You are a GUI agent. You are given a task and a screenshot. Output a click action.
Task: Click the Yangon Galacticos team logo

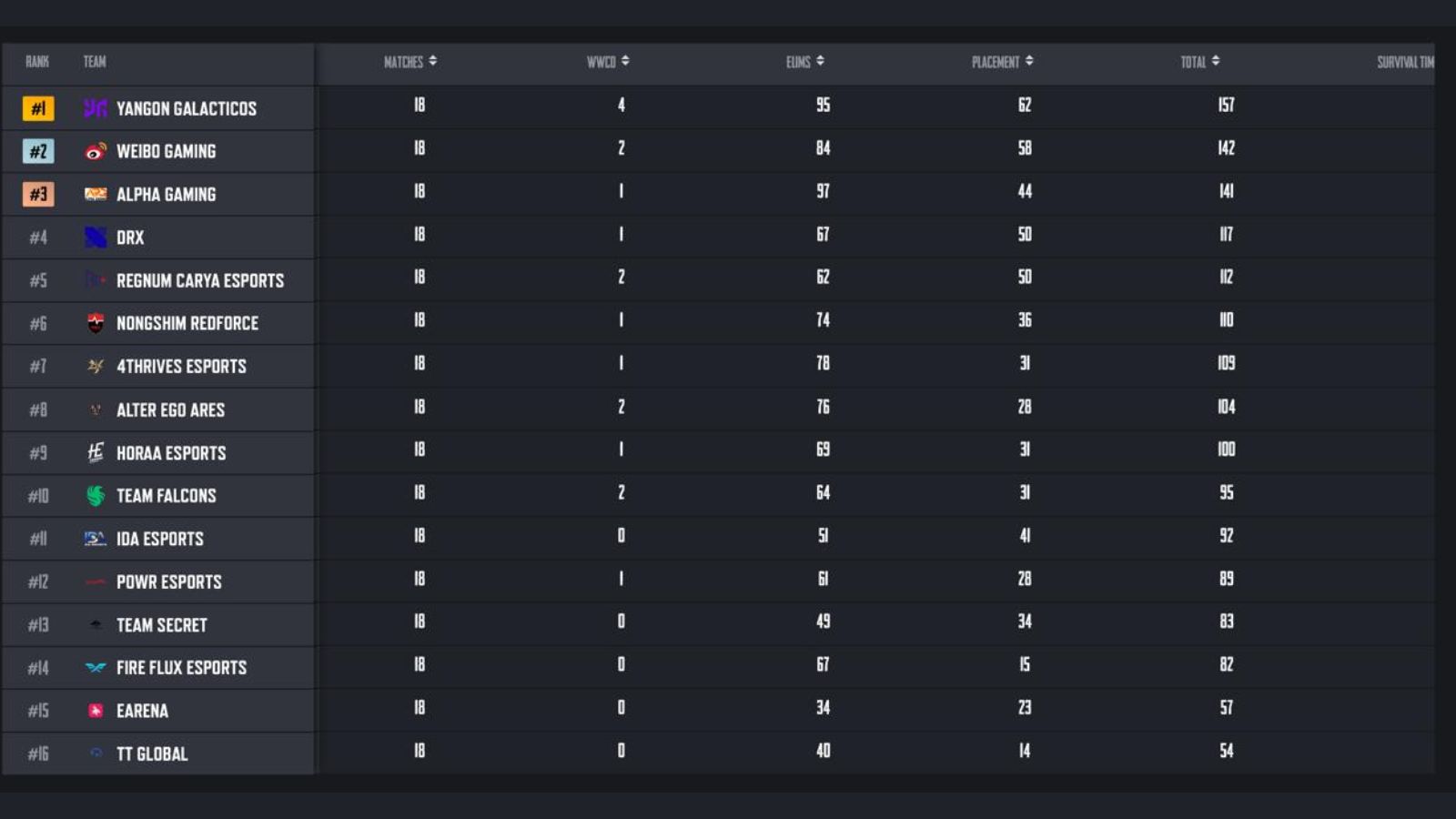96,108
